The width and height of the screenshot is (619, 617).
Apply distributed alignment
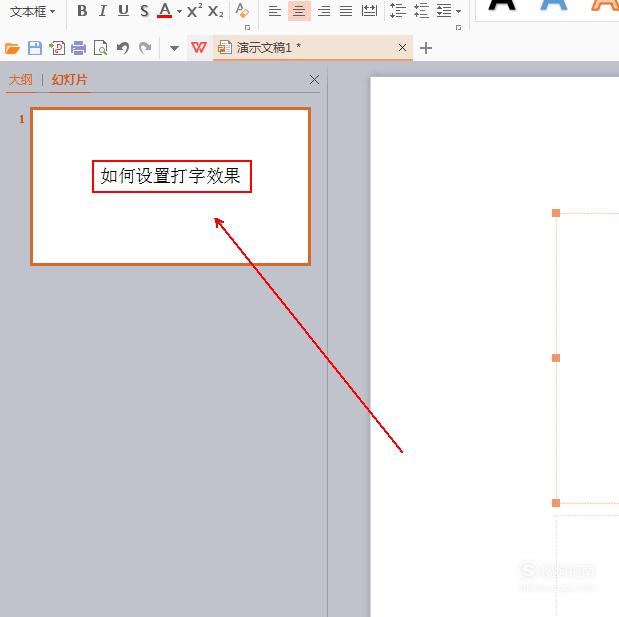369,11
